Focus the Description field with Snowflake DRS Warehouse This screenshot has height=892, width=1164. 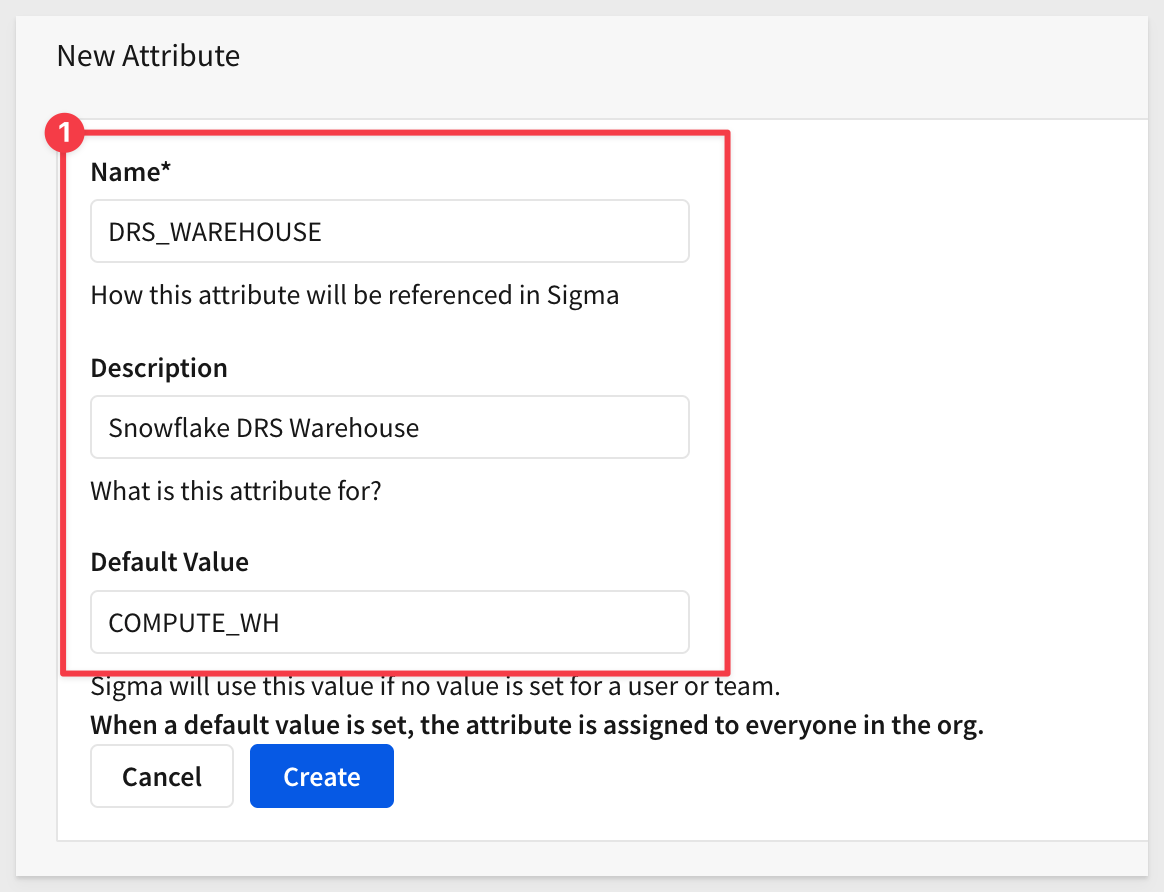pos(390,427)
